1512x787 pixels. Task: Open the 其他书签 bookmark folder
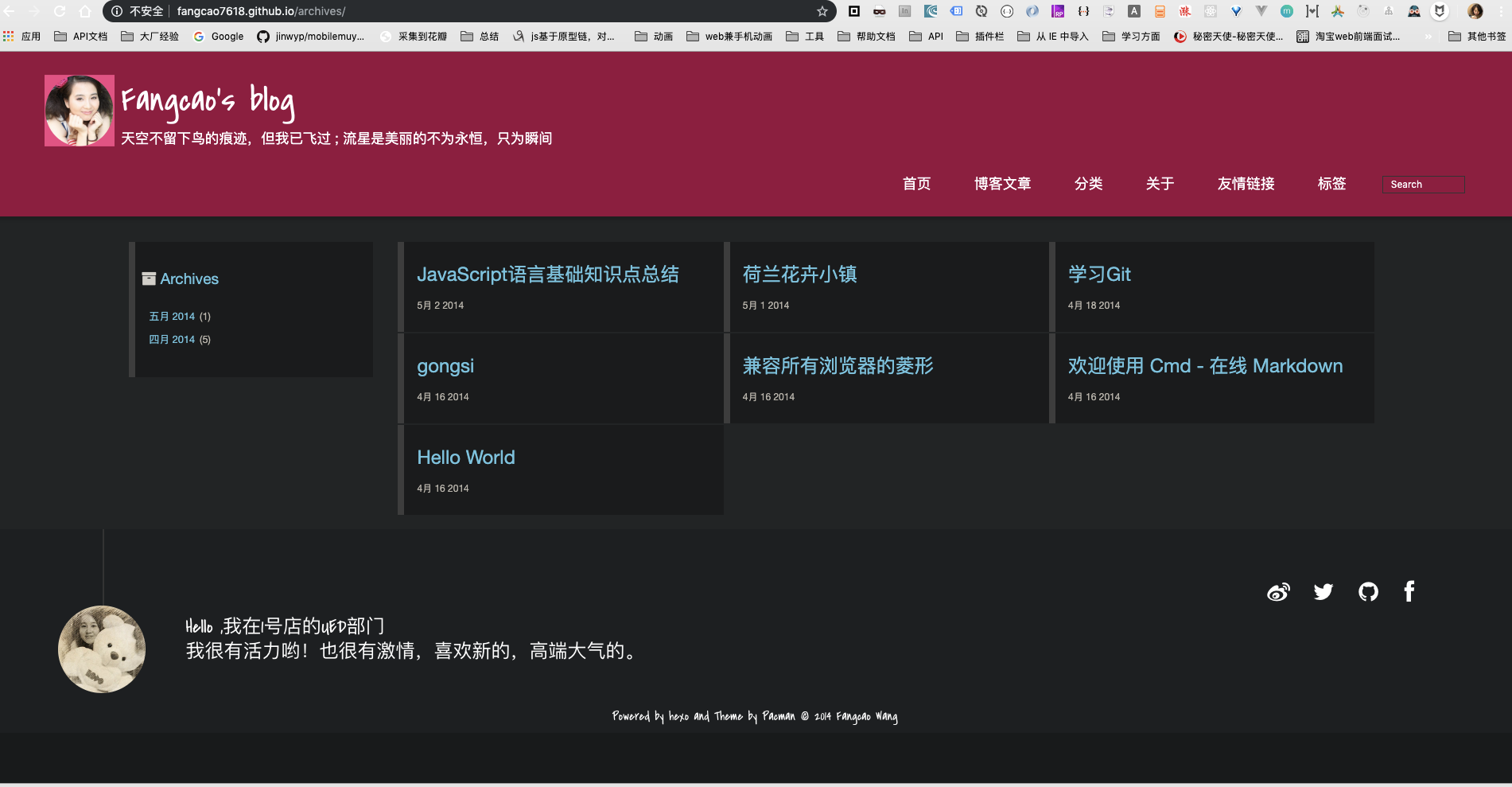pos(1477,37)
